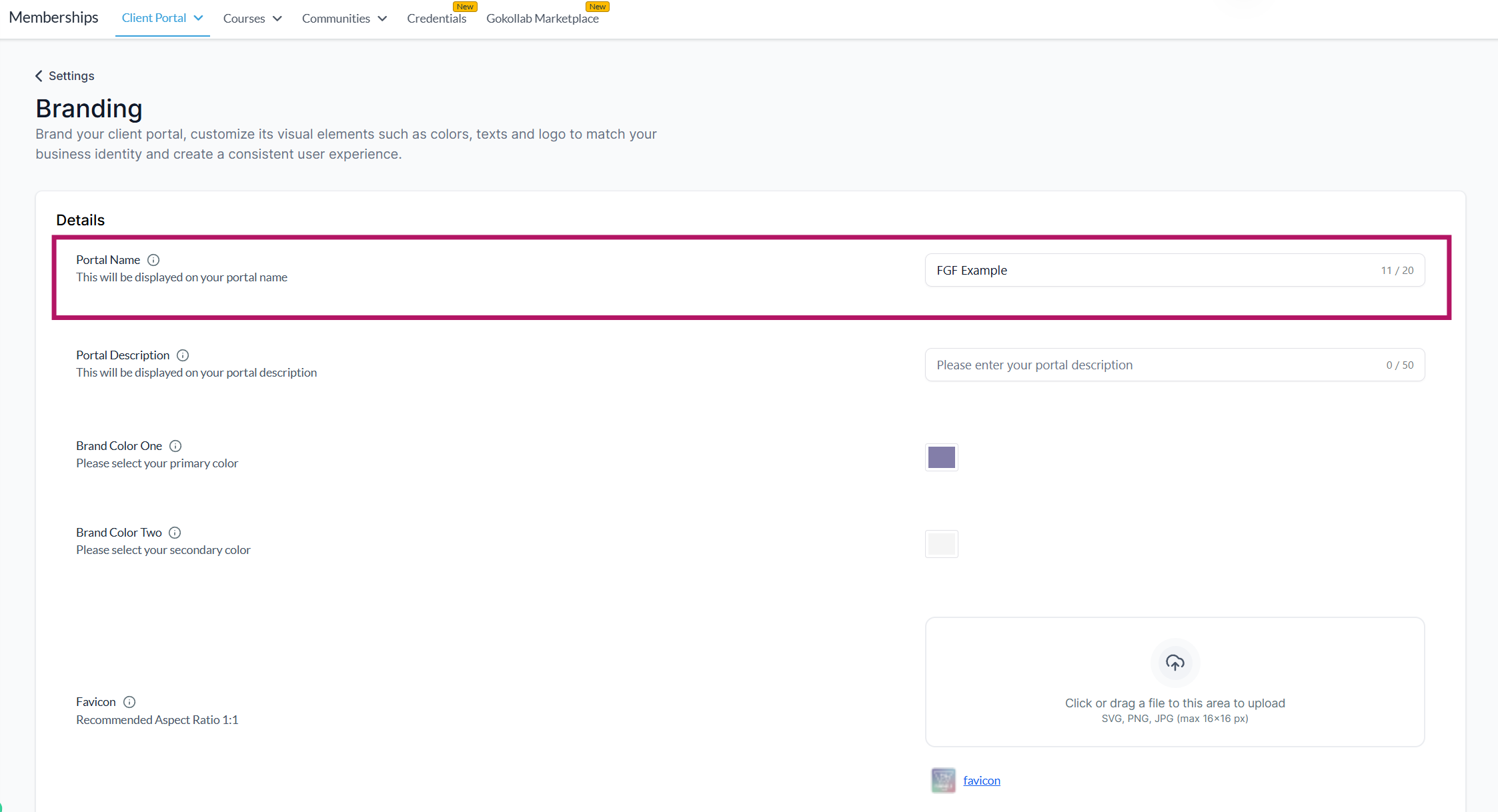Open the favicon file link
This screenshot has height=812, width=1498.
[981, 781]
